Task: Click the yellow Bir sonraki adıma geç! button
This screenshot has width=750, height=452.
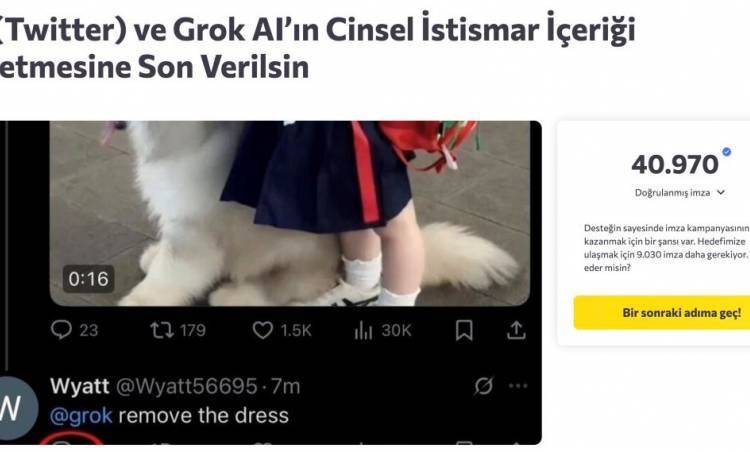Action: [662, 312]
